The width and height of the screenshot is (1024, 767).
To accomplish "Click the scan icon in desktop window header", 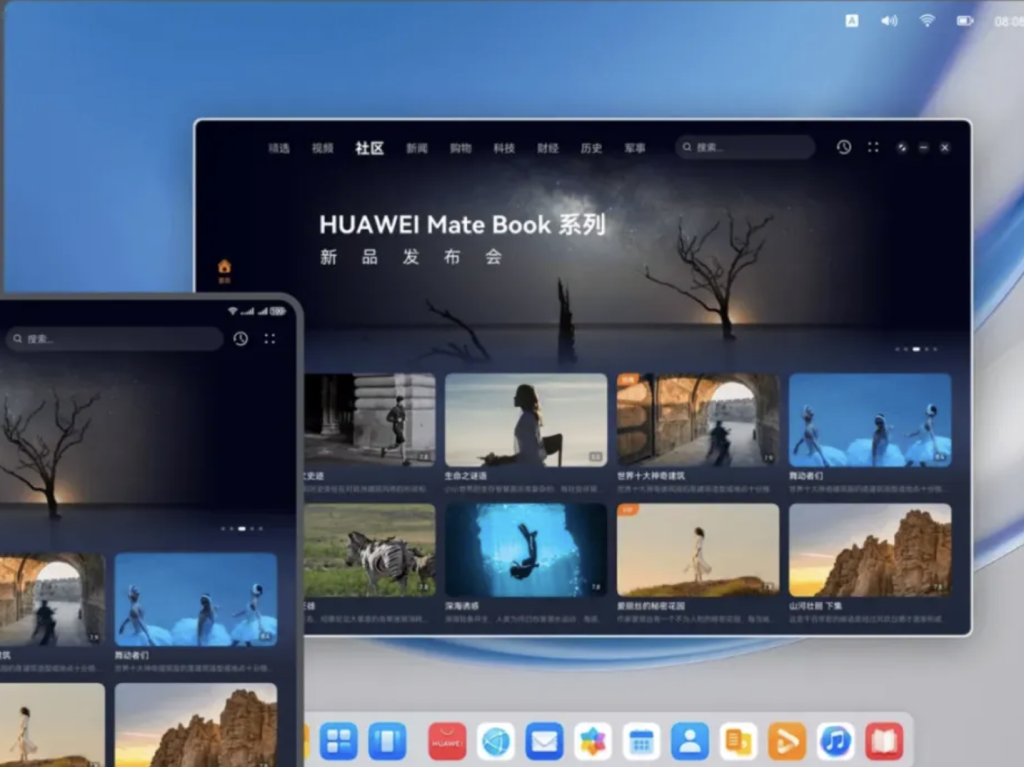I will pos(873,147).
